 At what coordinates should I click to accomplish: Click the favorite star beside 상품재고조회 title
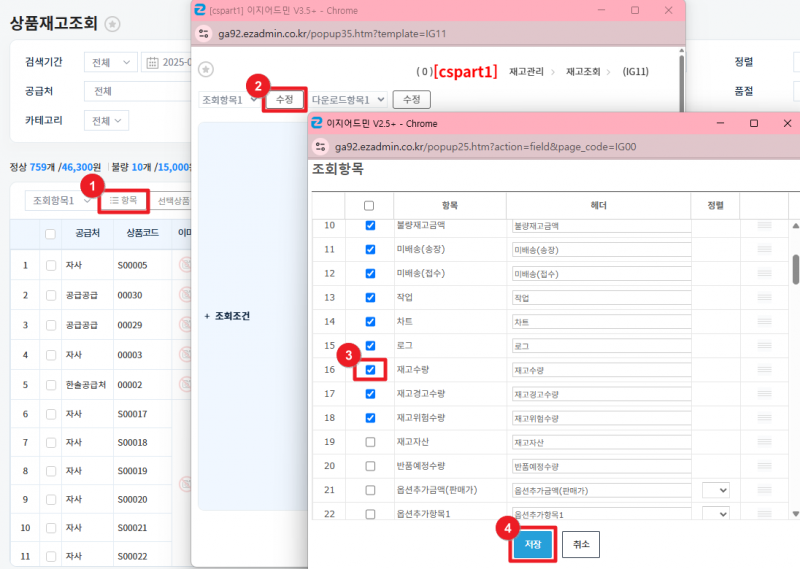(x=113, y=25)
